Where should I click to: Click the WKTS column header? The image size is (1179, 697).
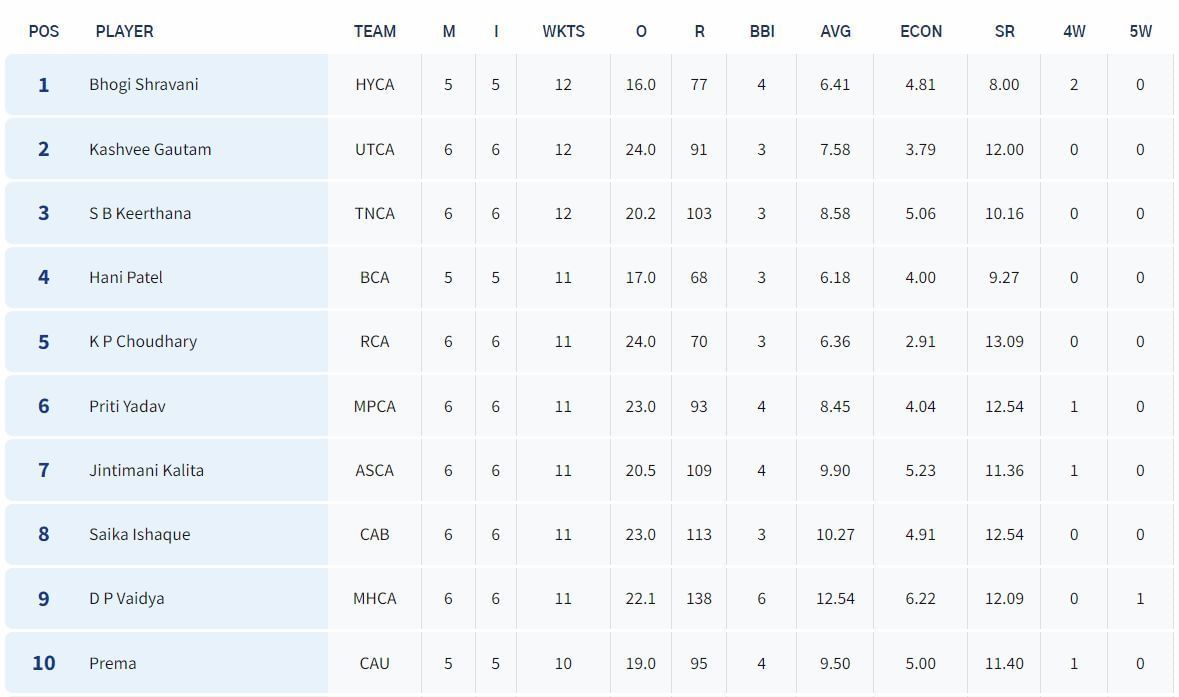pyautogui.click(x=563, y=31)
